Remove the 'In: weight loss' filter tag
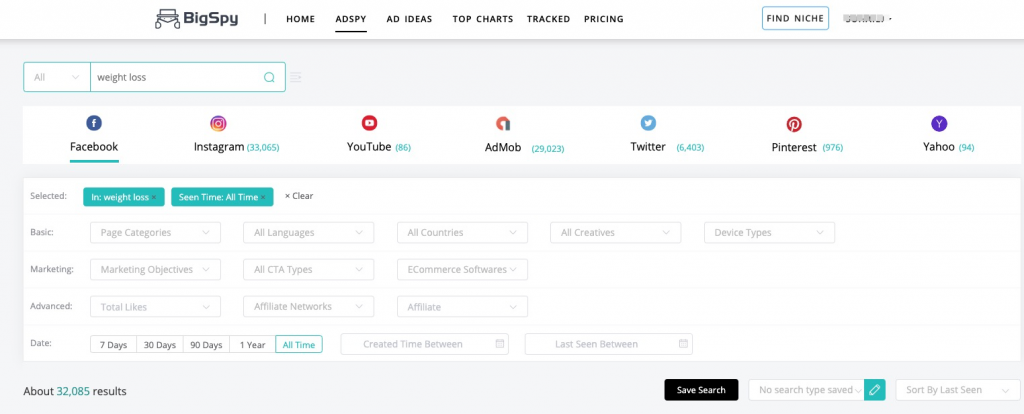 pyautogui.click(x=154, y=197)
